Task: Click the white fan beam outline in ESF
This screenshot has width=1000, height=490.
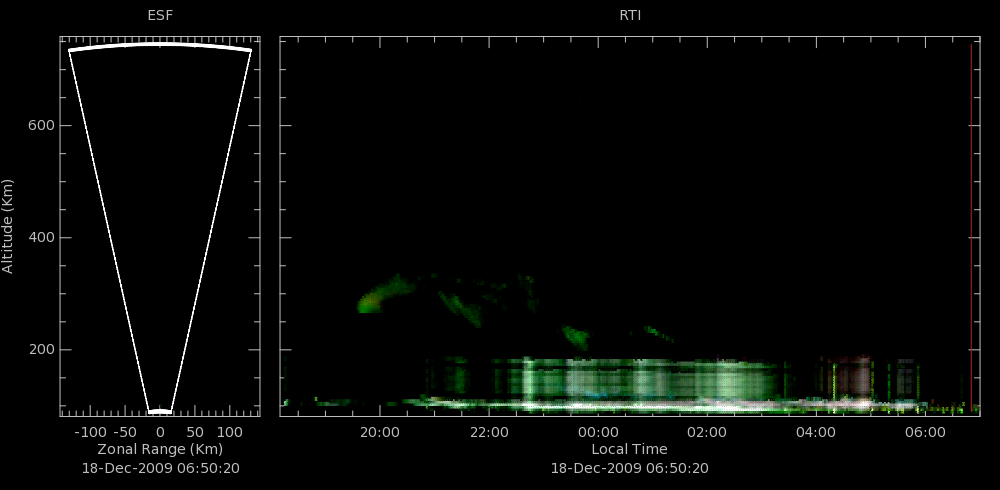Action: 160,228
